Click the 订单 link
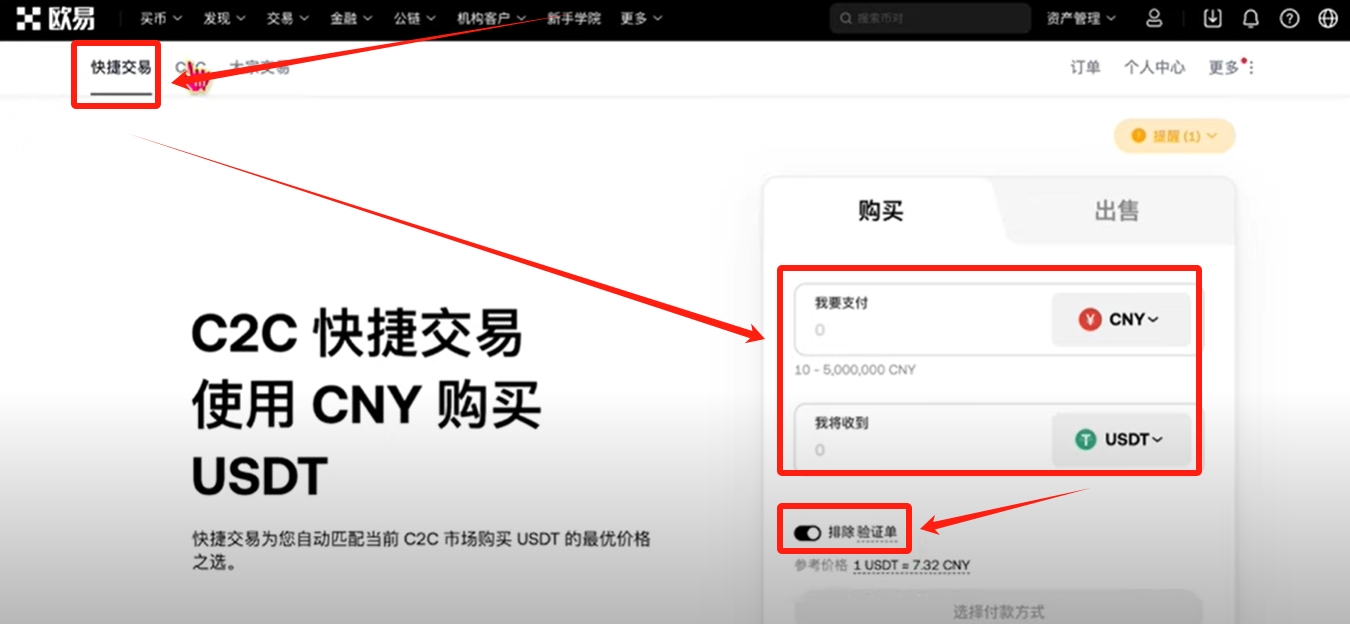The height and width of the screenshot is (624, 1350). (1085, 68)
